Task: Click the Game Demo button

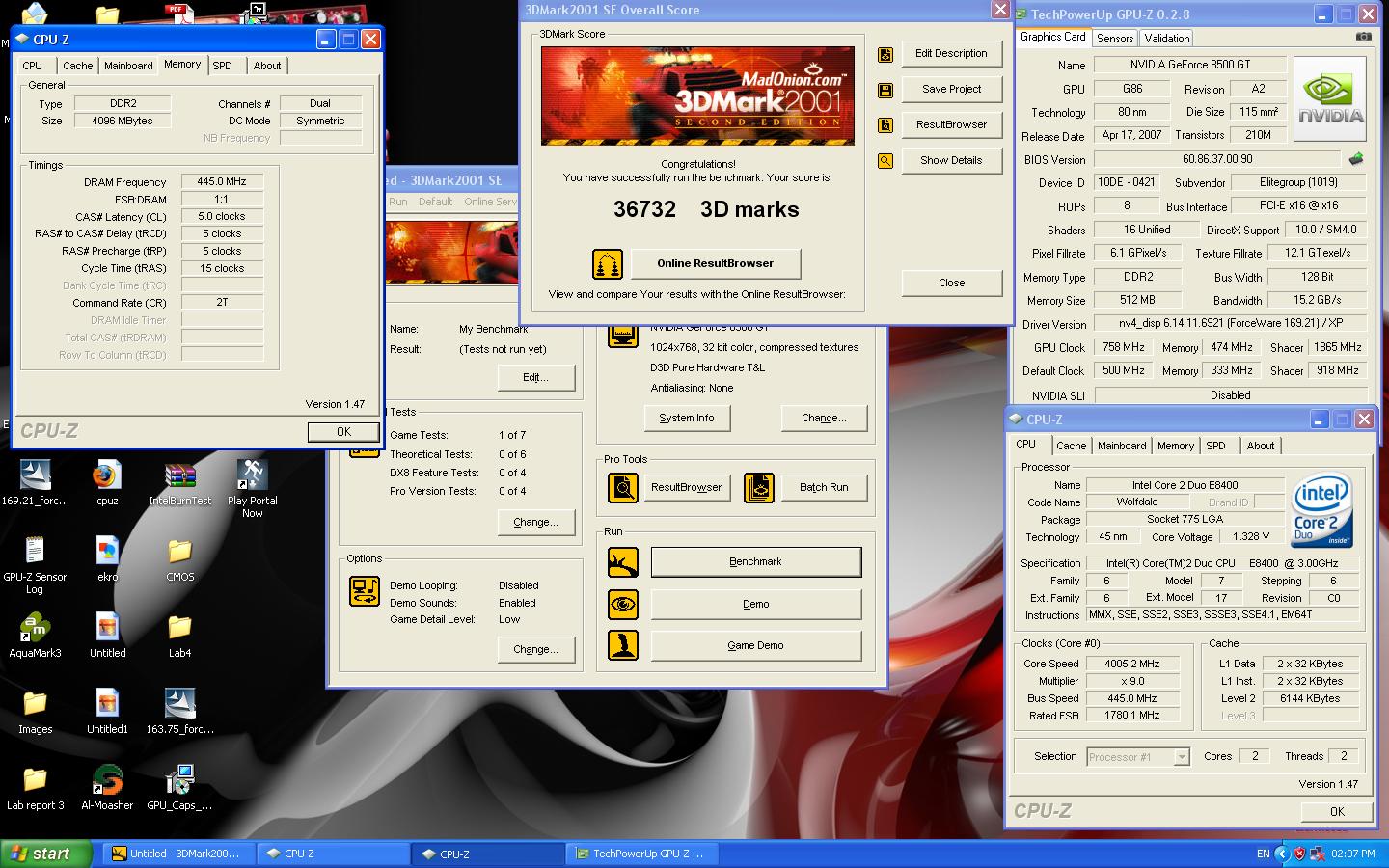Action: pyautogui.click(x=756, y=646)
